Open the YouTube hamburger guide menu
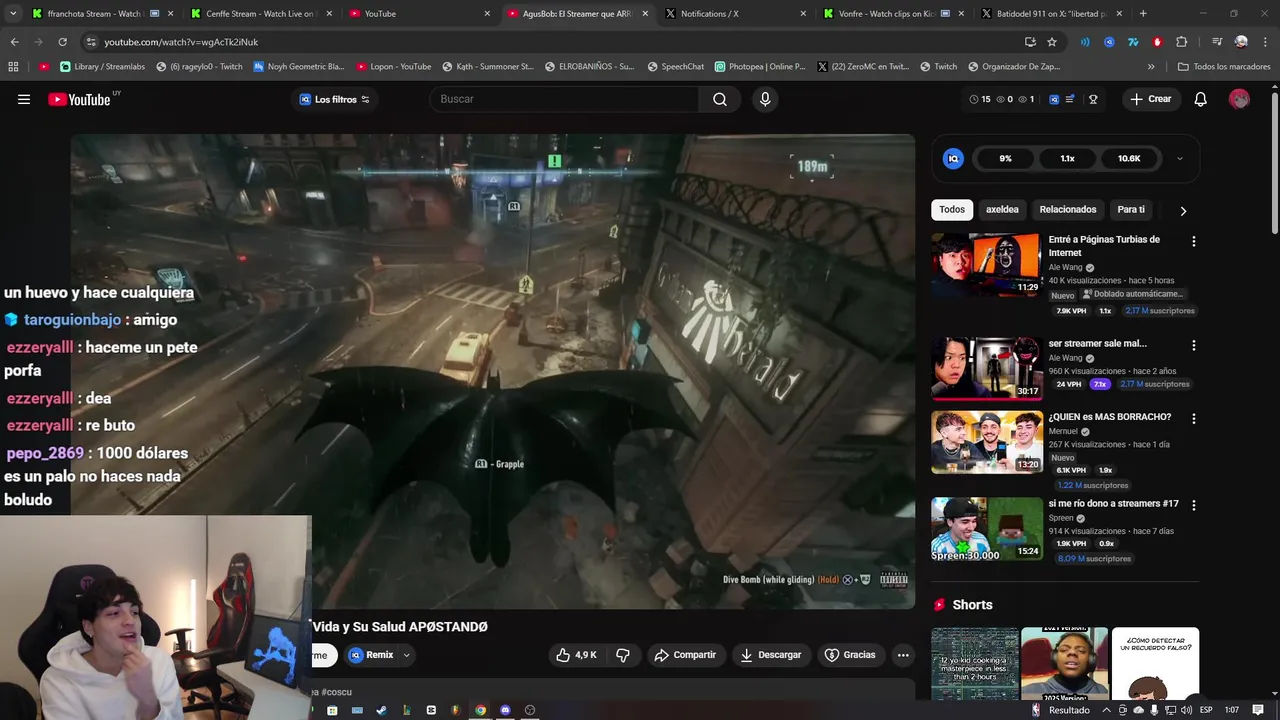 pos(24,99)
